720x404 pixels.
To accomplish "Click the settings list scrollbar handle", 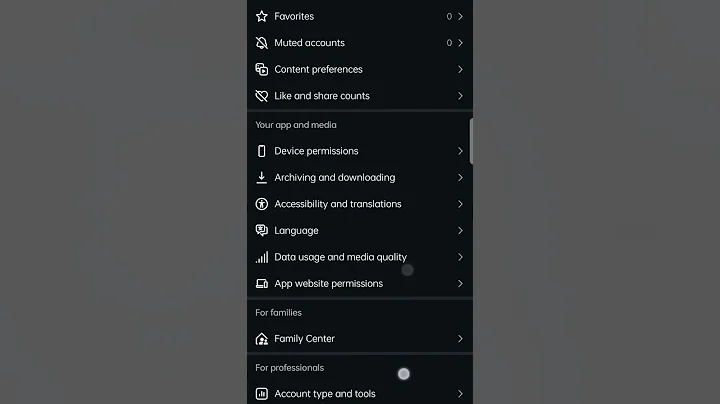I will [471, 140].
